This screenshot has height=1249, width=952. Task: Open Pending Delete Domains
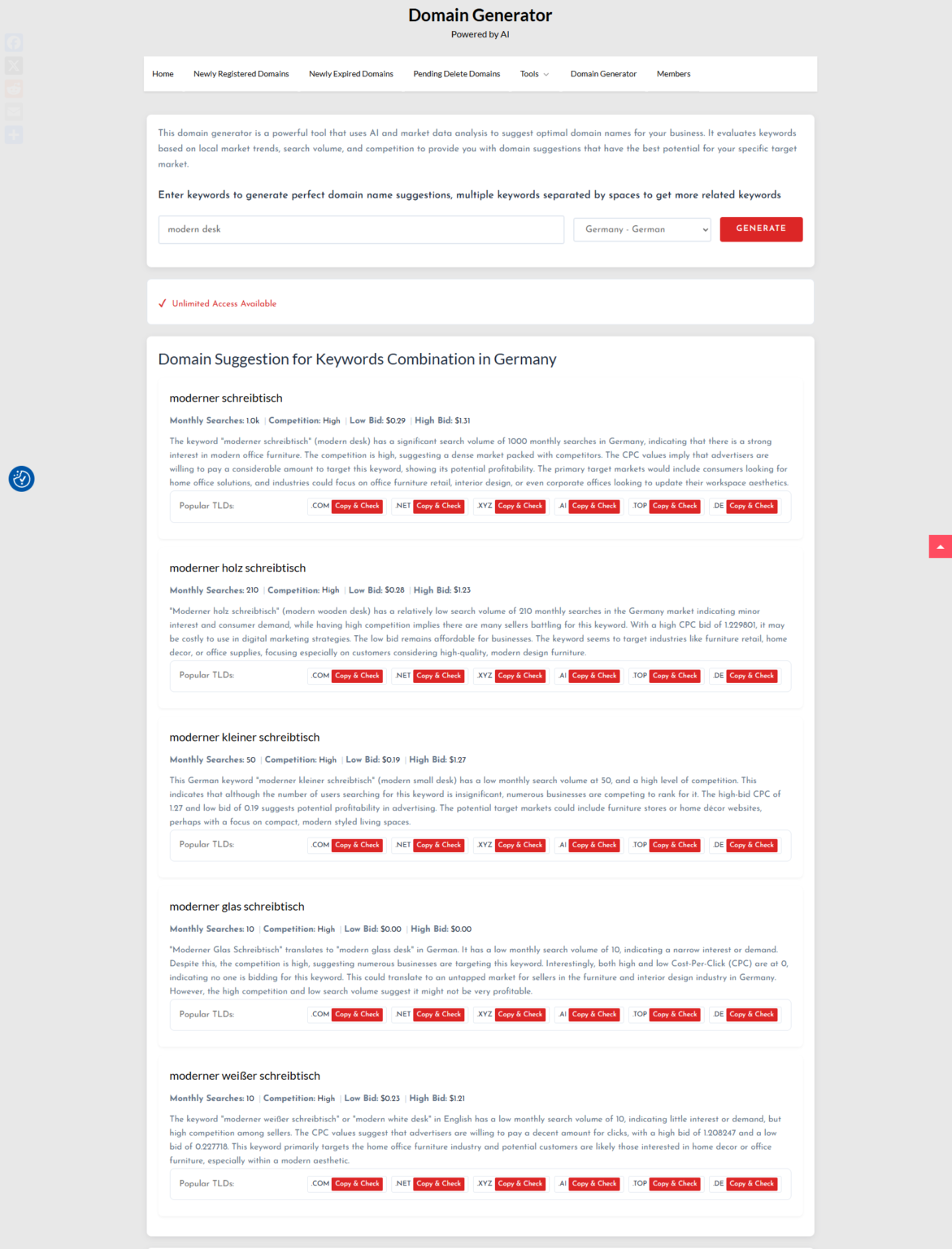456,74
